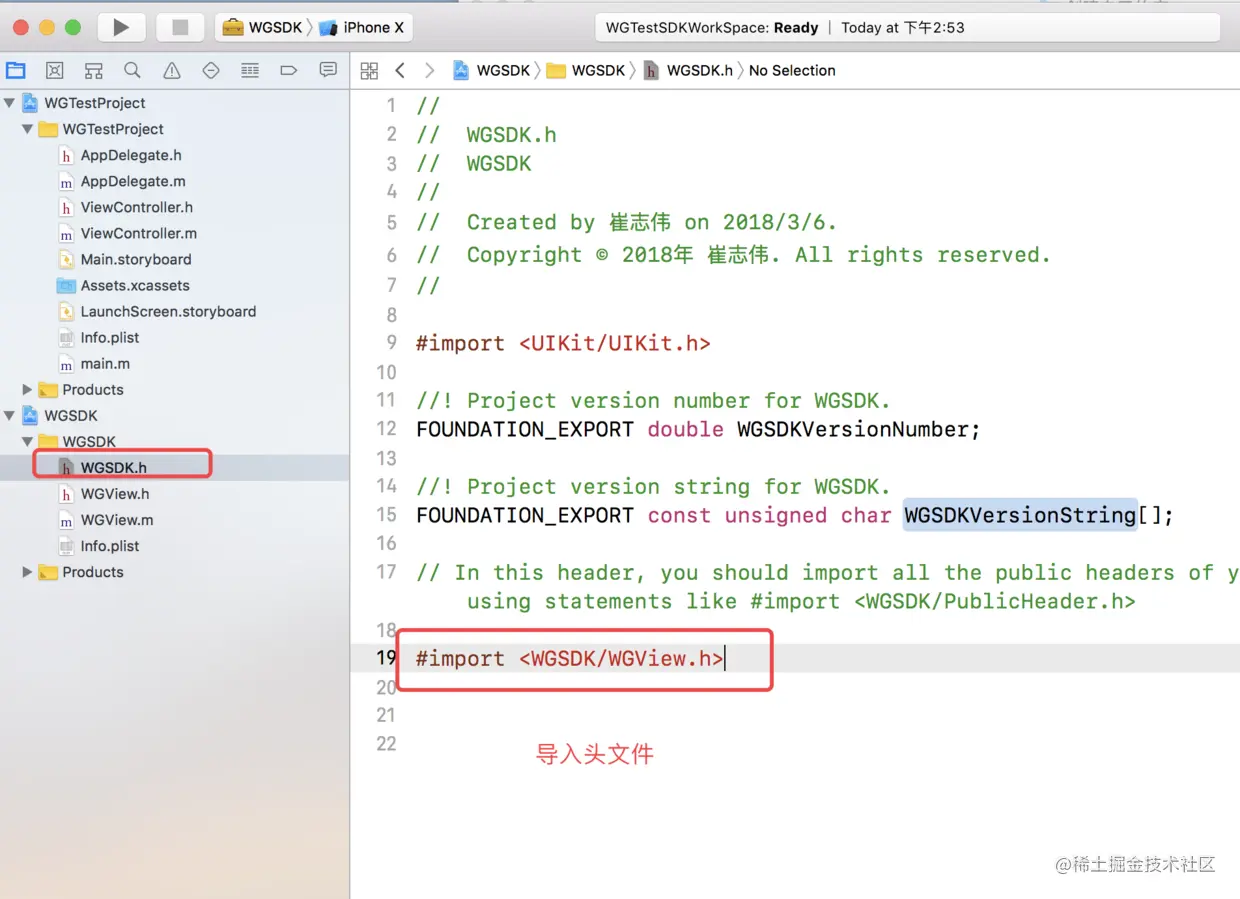The image size is (1240, 899).
Task: Collapse the WGTestProject group folder
Action: pyautogui.click(x=27, y=129)
